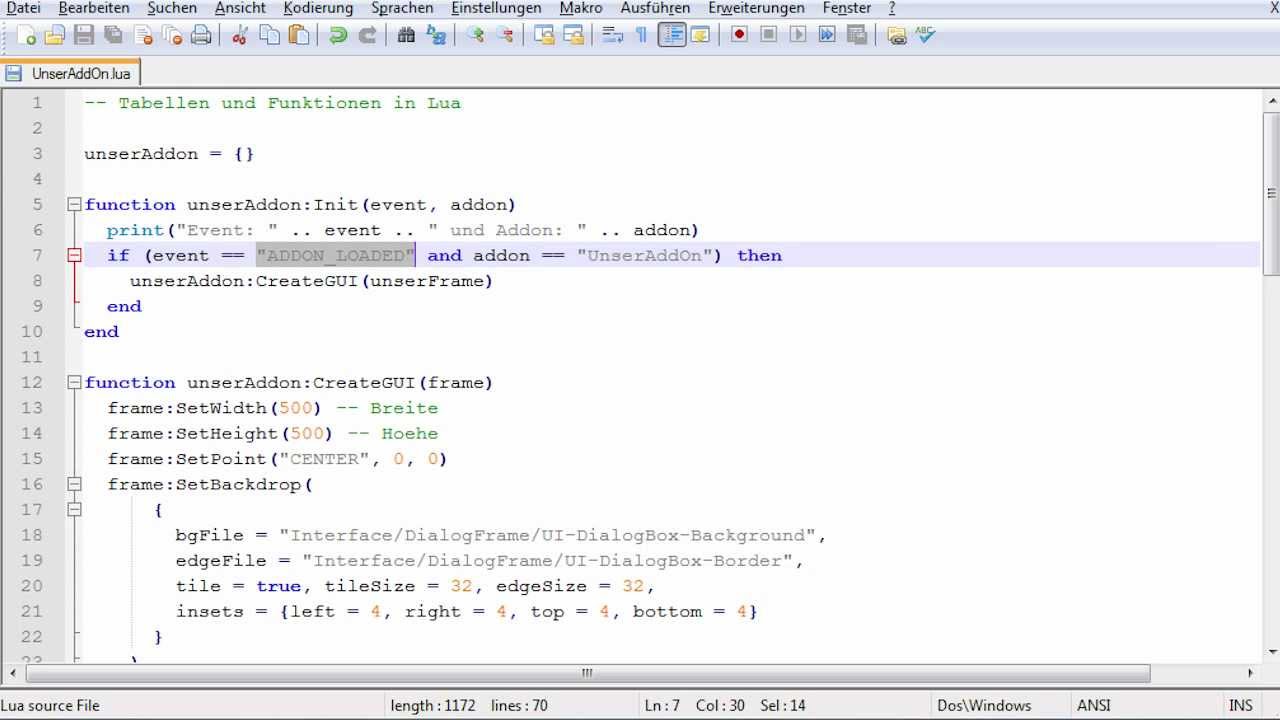1280x720 pixels.
Task: Click the Stop recording macro icon
Action: 768,35
